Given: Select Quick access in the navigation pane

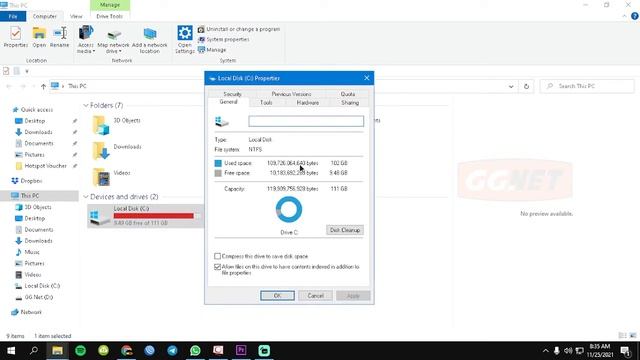Looking at the screenshot, I should point(33,110).
